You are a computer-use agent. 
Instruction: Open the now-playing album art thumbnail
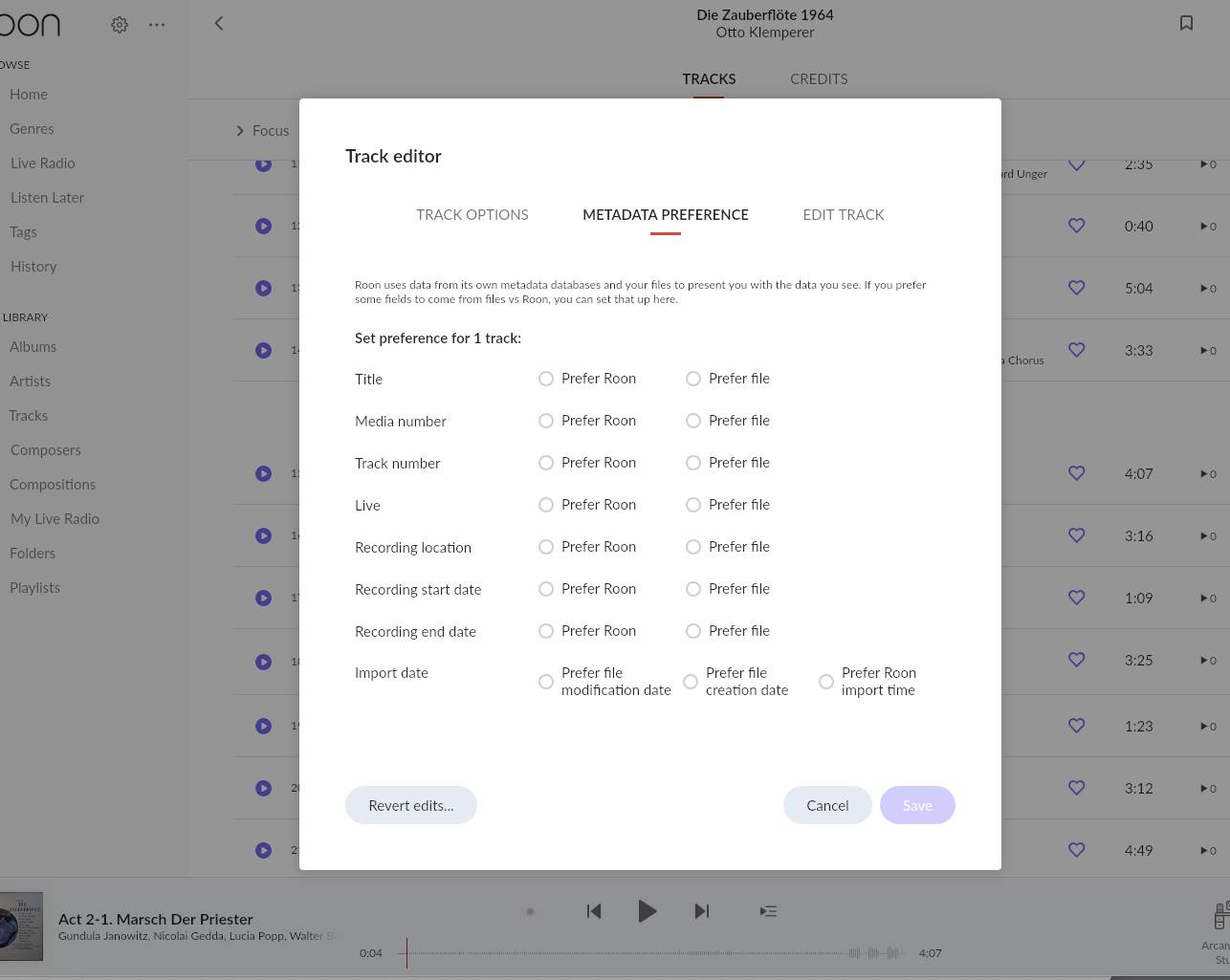[21, 926]
